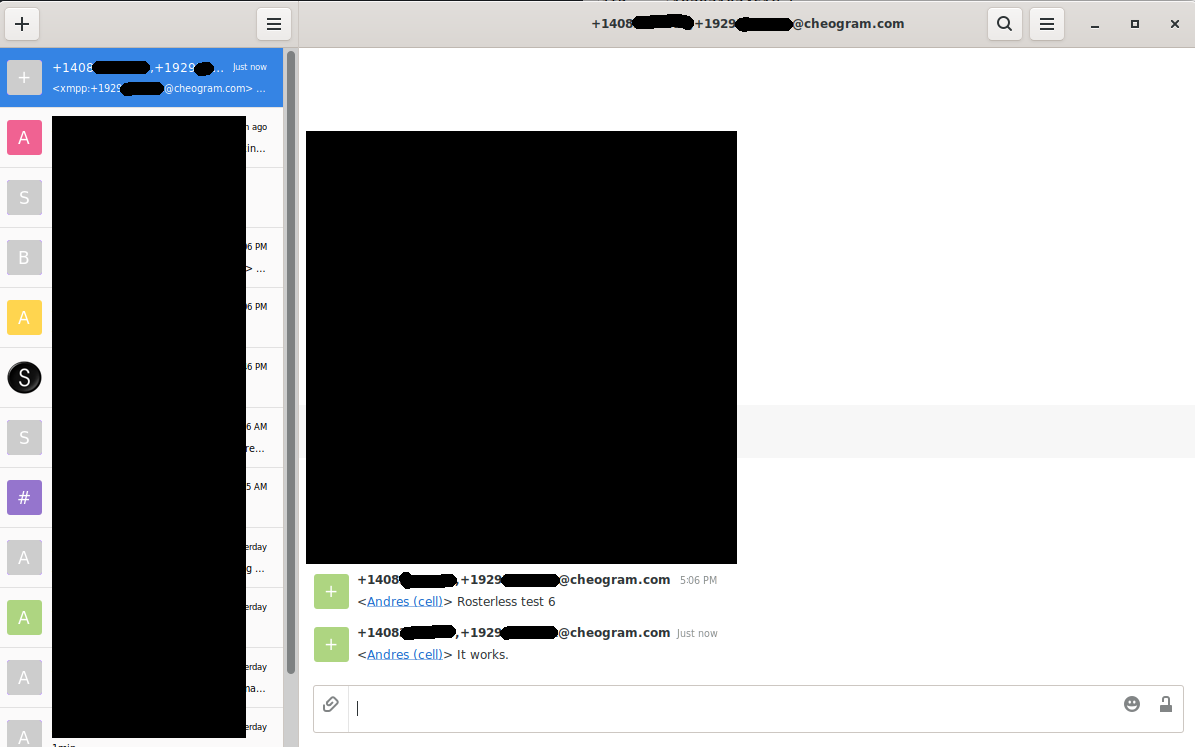Click the plus button to start a chat
This screenshot has width=1195, height=747.
click(22, 24)
